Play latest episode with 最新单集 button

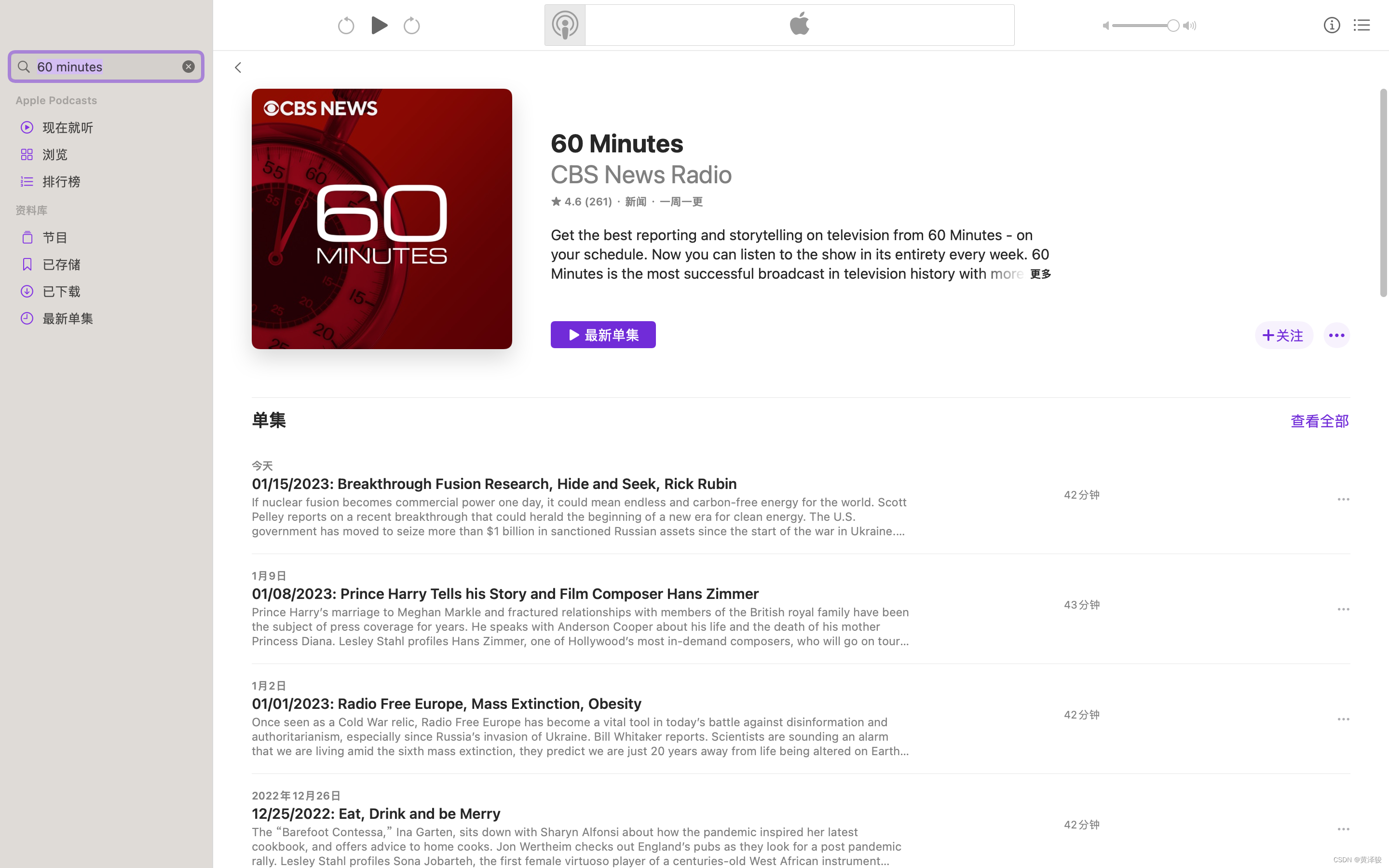pyautogui.click(x=603, y=335)
